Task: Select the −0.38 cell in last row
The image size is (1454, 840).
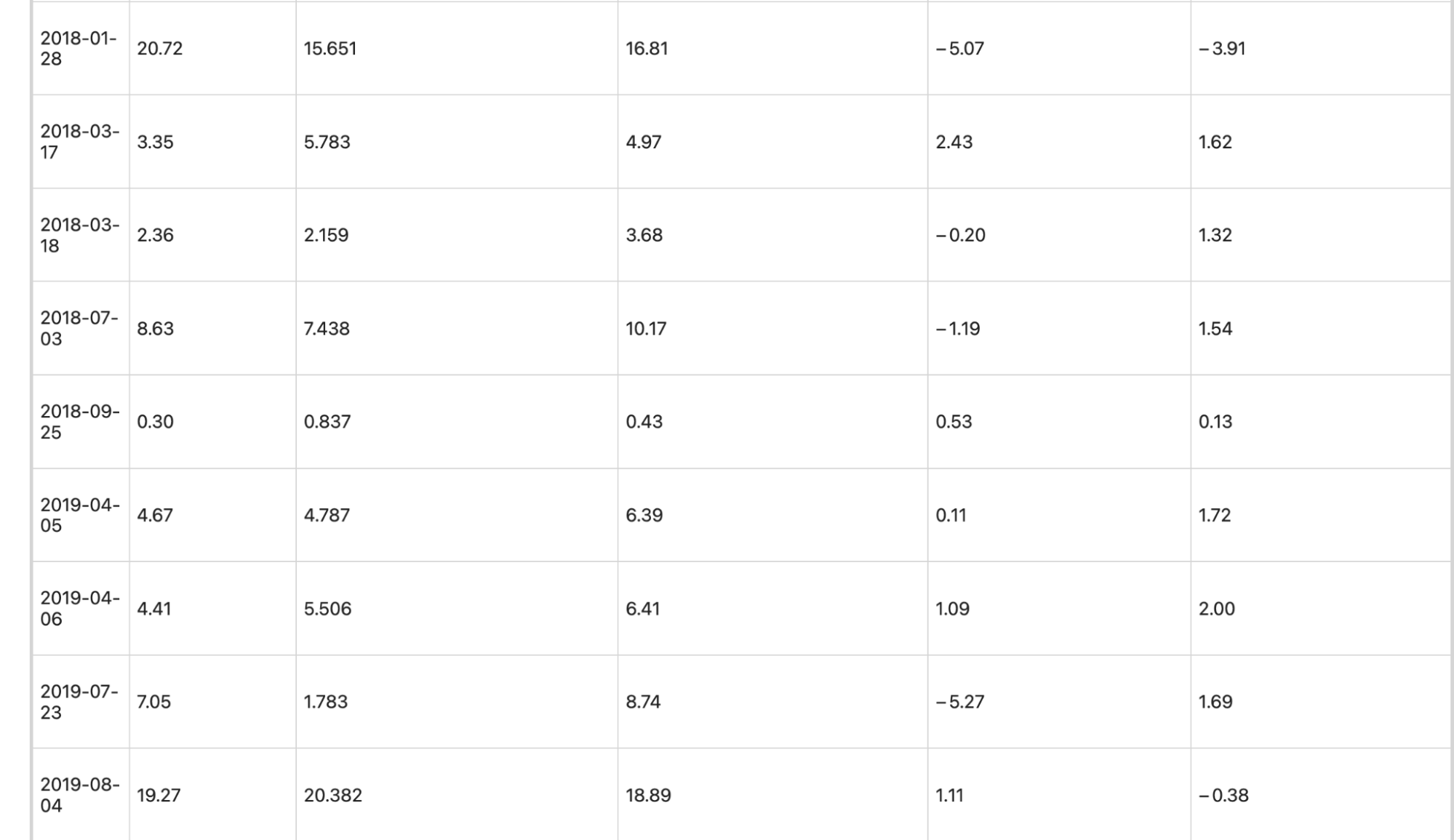Action: [x=1321, y=794]
